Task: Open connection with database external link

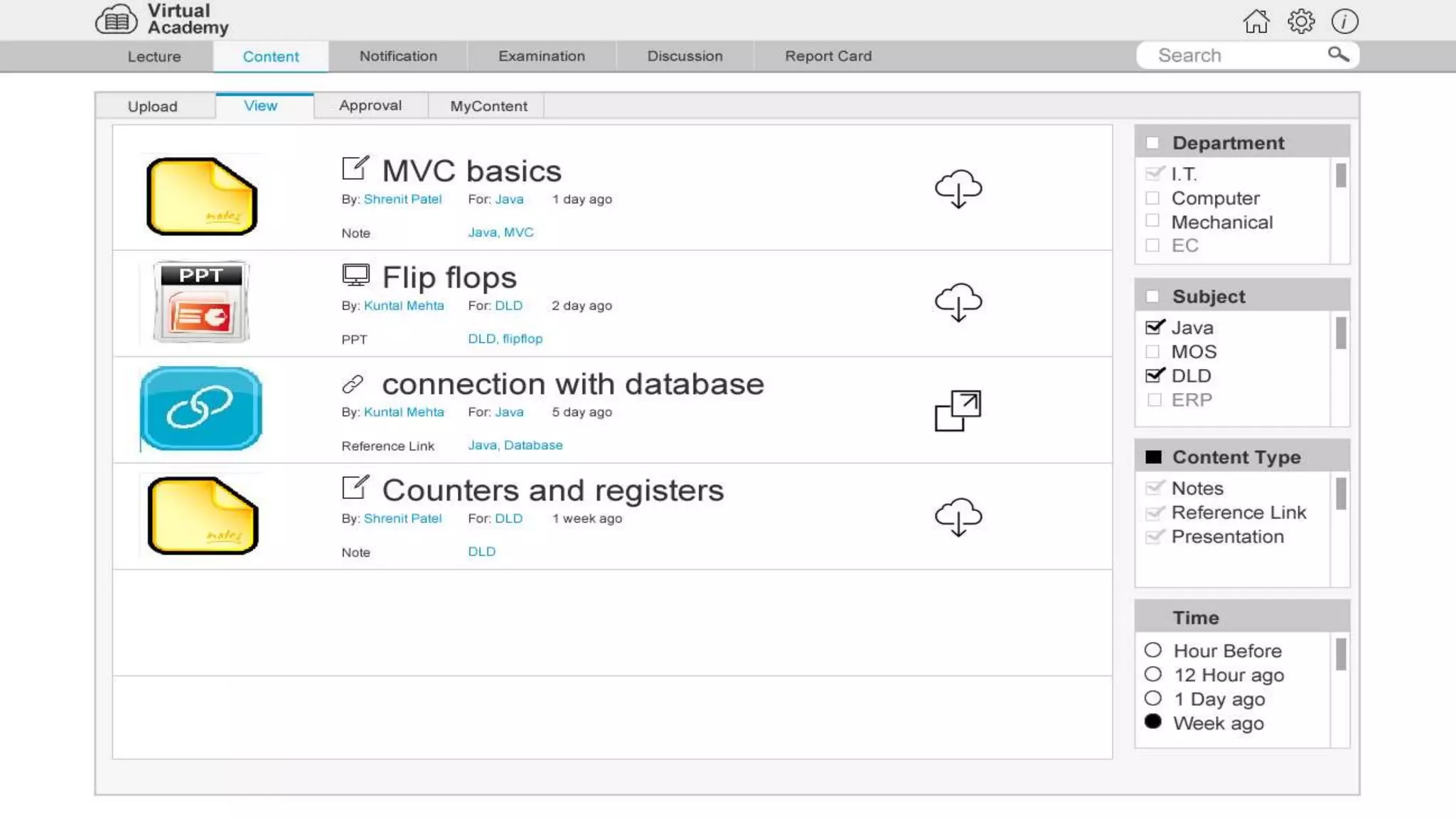Action: pyautogui.click(x=958, y=410)
